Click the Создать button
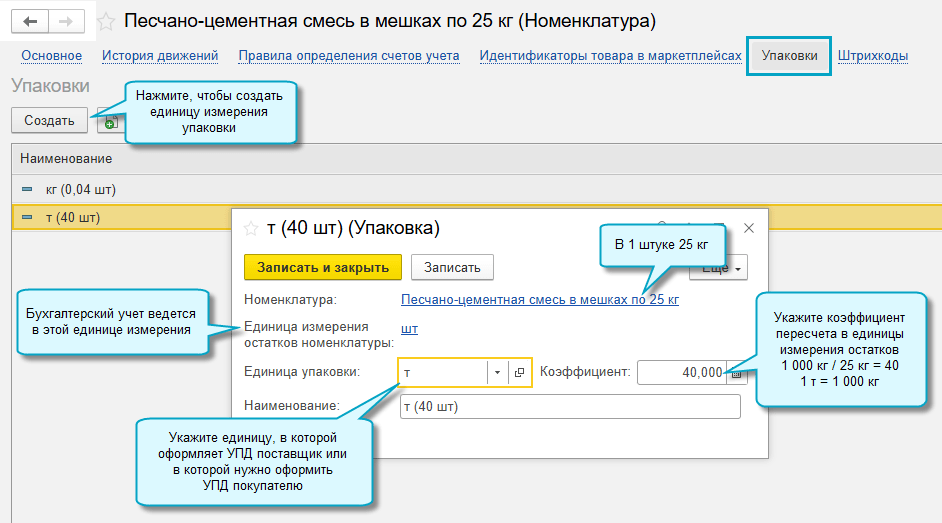 click(x=49, y=121)
